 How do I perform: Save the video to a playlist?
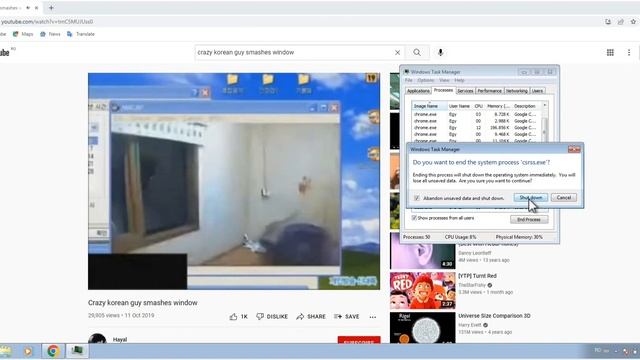tap(347, 316)
